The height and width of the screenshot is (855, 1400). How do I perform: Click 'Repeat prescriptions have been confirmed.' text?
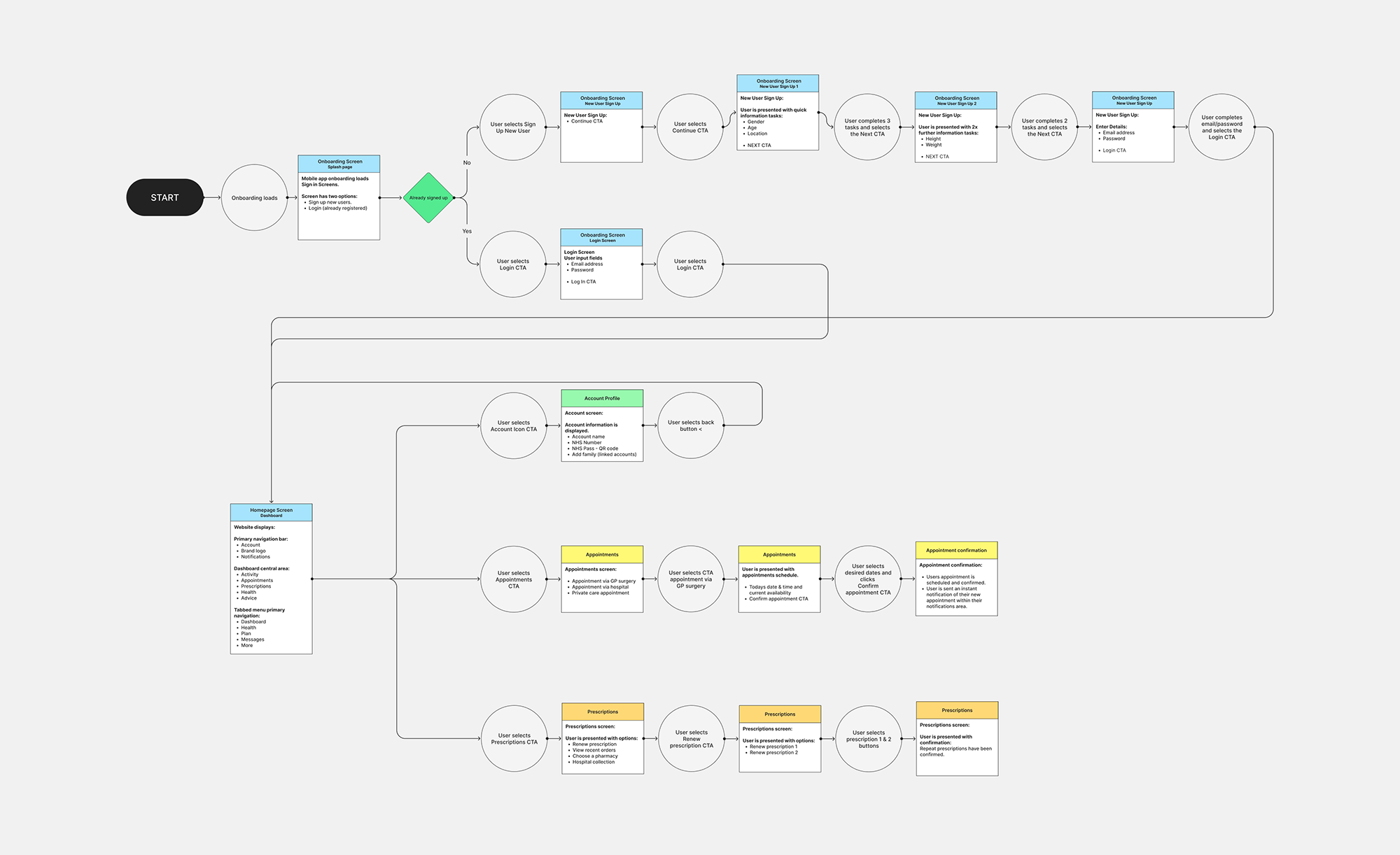955,751
